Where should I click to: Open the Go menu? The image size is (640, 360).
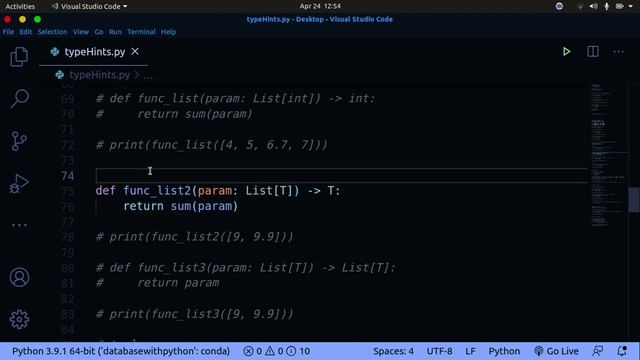pos(99,32)
